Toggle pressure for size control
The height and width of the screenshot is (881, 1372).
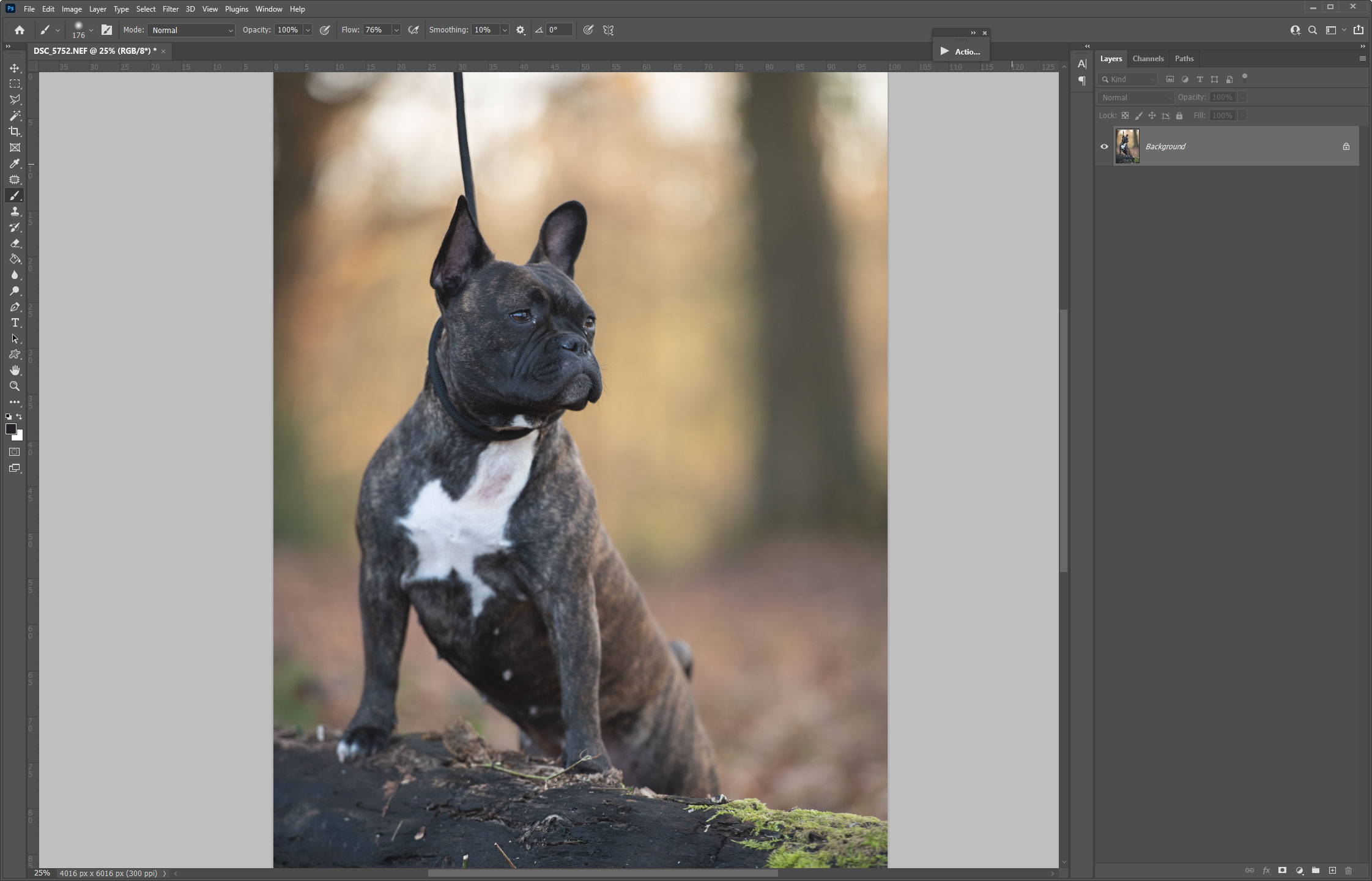tap(588, 30)
